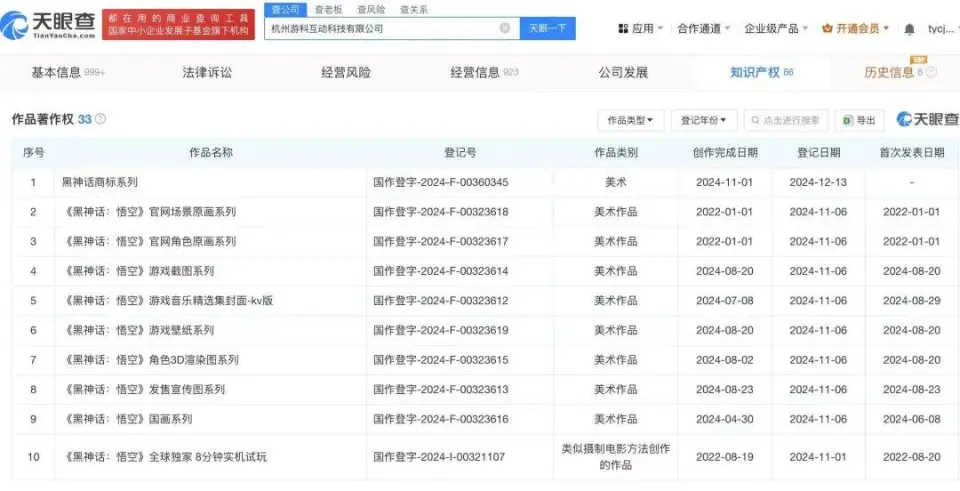Open the 登记年份 filter dropdown
This screenshot has height=491, width=960.
coord(704,121)
